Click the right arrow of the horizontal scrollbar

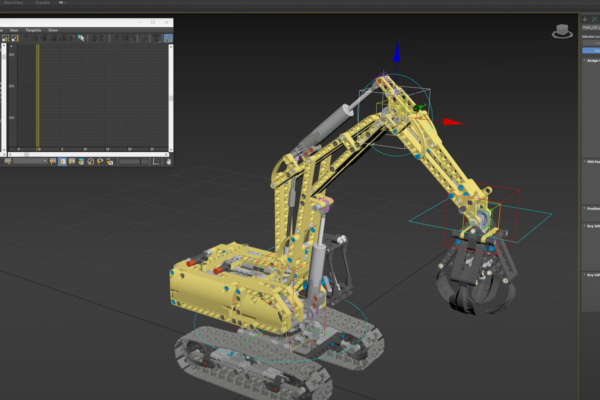click(x=167, y=155)
